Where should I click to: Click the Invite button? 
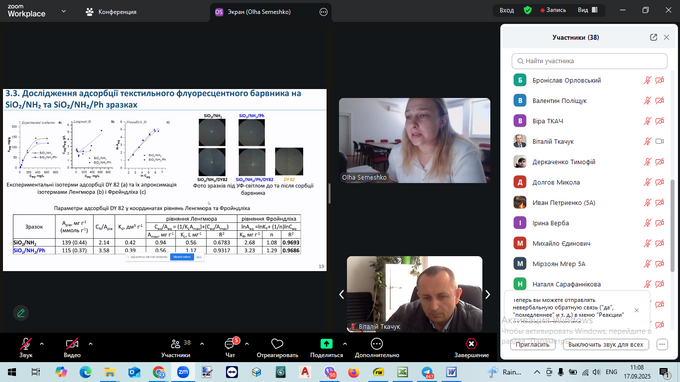[x=532, y=344]
